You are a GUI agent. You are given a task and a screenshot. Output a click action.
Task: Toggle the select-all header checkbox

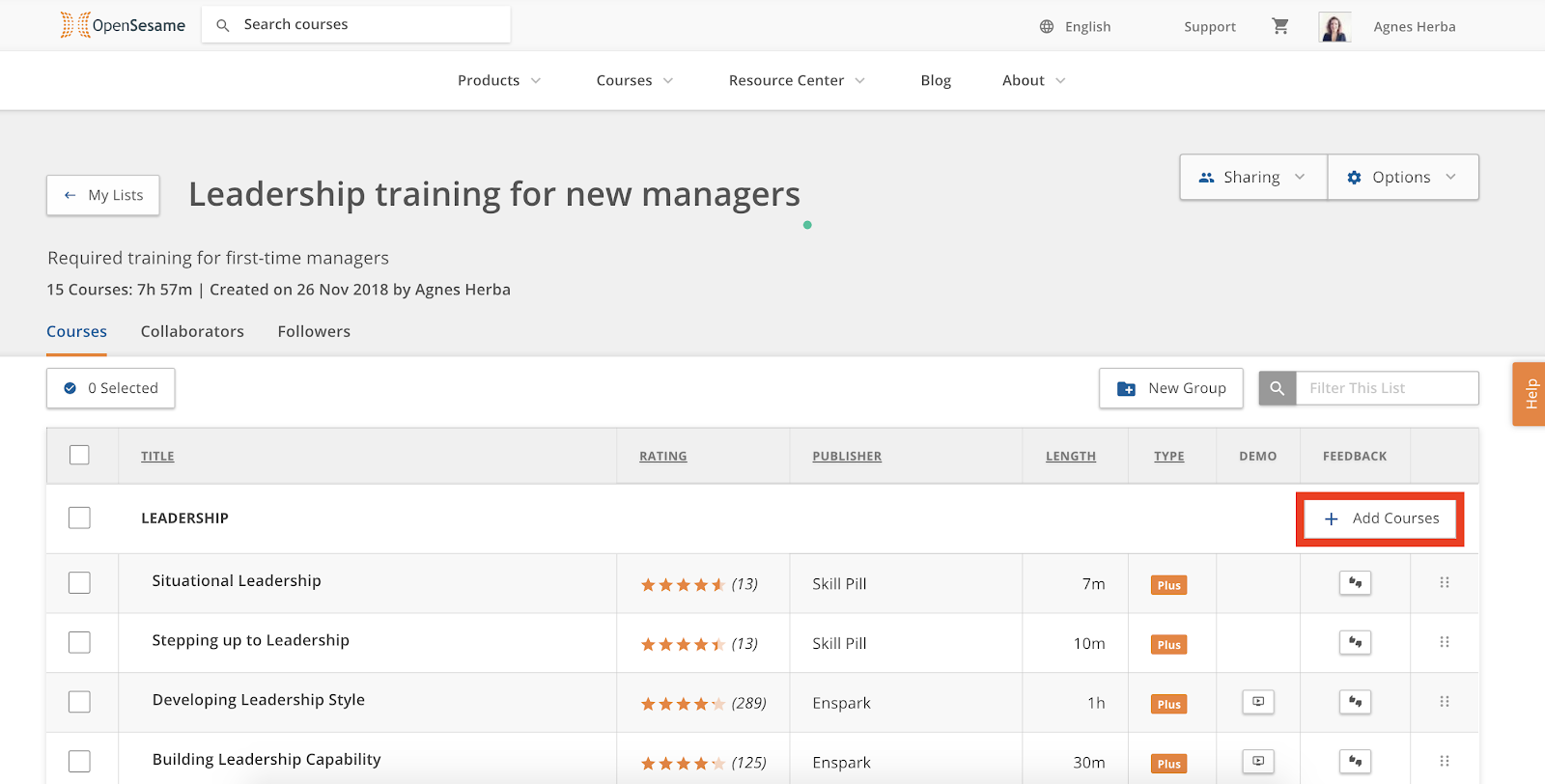[x=80, y=455]
